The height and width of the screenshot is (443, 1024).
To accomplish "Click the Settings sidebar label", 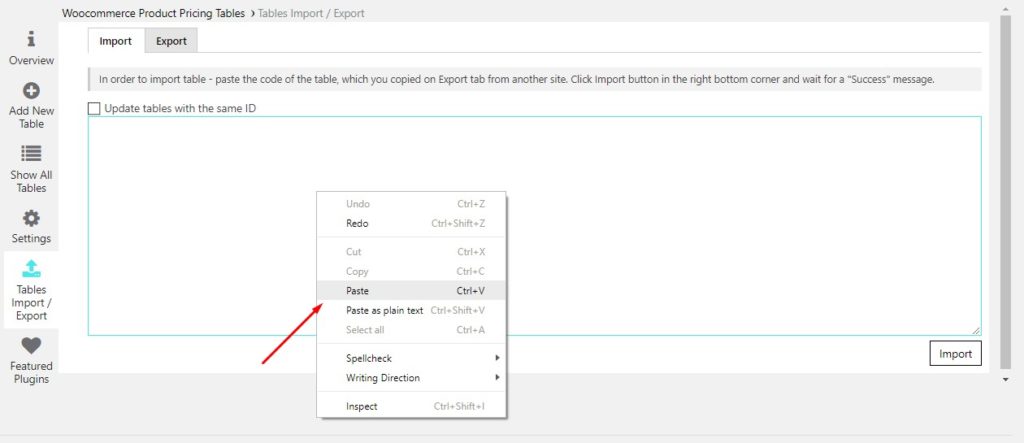I will pyautogui.click(x=31, y=238).
